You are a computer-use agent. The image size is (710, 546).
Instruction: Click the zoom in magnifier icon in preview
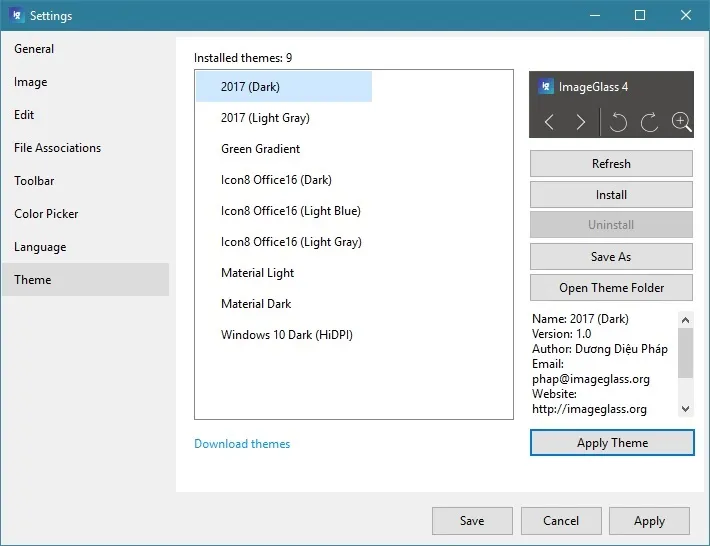coord(681,122)
